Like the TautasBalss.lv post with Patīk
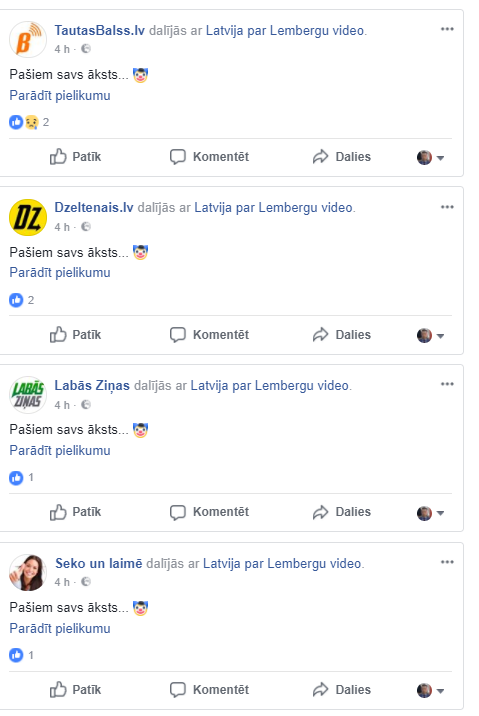Viewport: 479px width, 716px height. pyautogui.click(x=75, y=157)
